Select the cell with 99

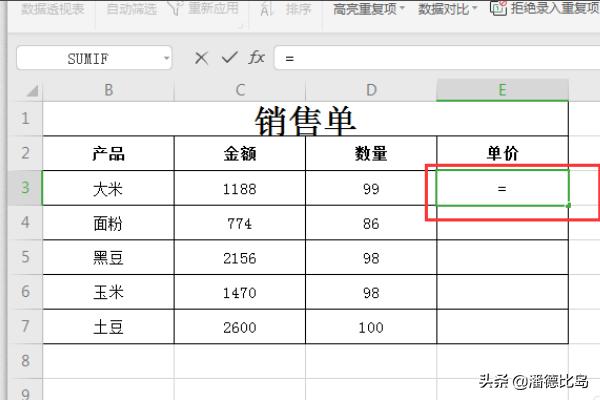click(x=371, y=188)
